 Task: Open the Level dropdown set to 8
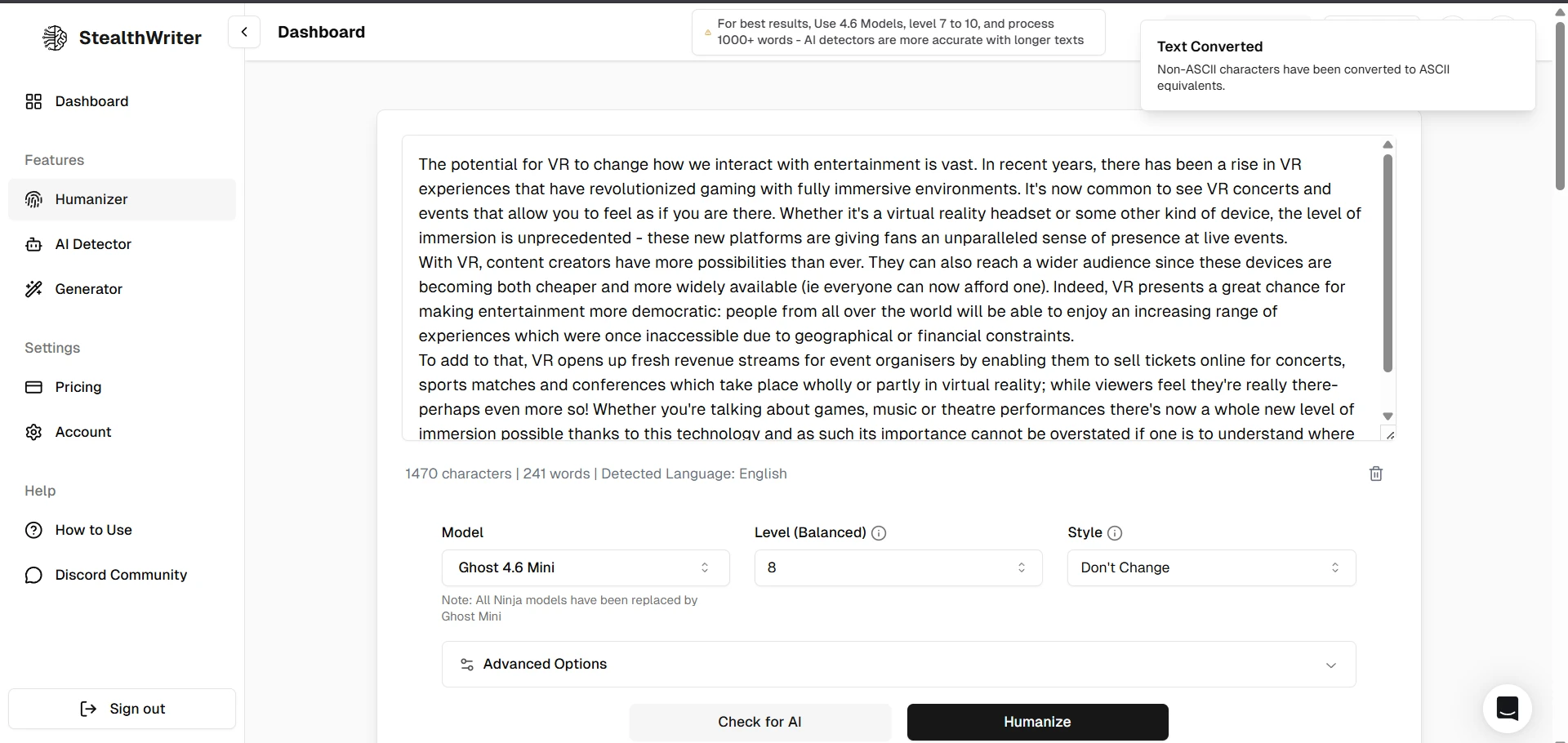click(898, 567)
